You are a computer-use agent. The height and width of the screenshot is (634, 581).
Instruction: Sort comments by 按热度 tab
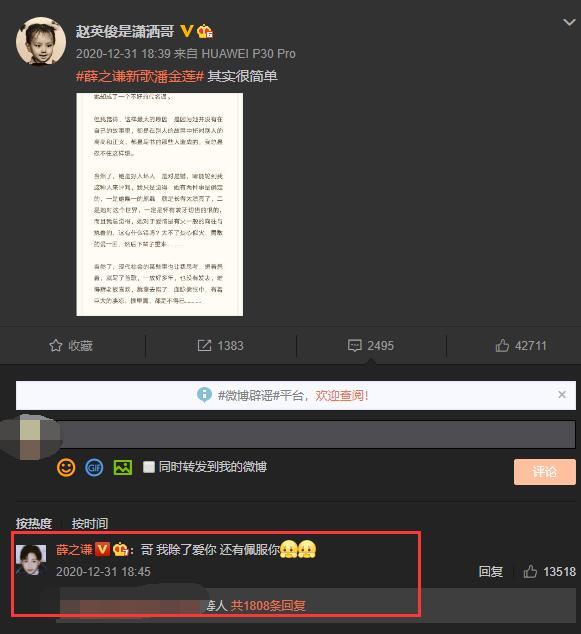pos(34,523)
